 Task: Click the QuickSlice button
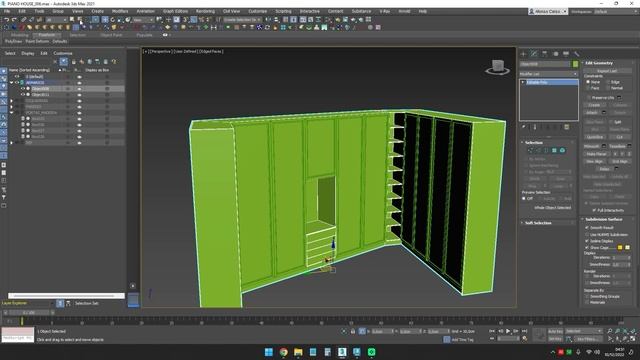(x=595, y=137)
